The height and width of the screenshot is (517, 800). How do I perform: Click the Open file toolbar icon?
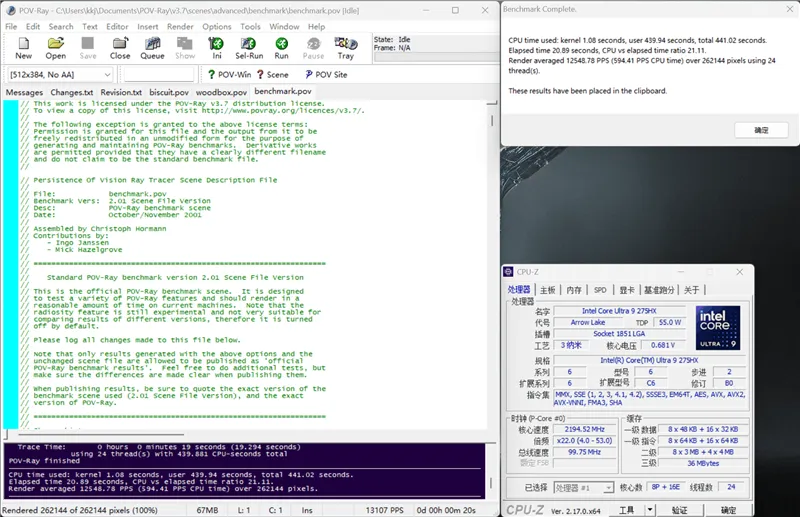point(56,48)
